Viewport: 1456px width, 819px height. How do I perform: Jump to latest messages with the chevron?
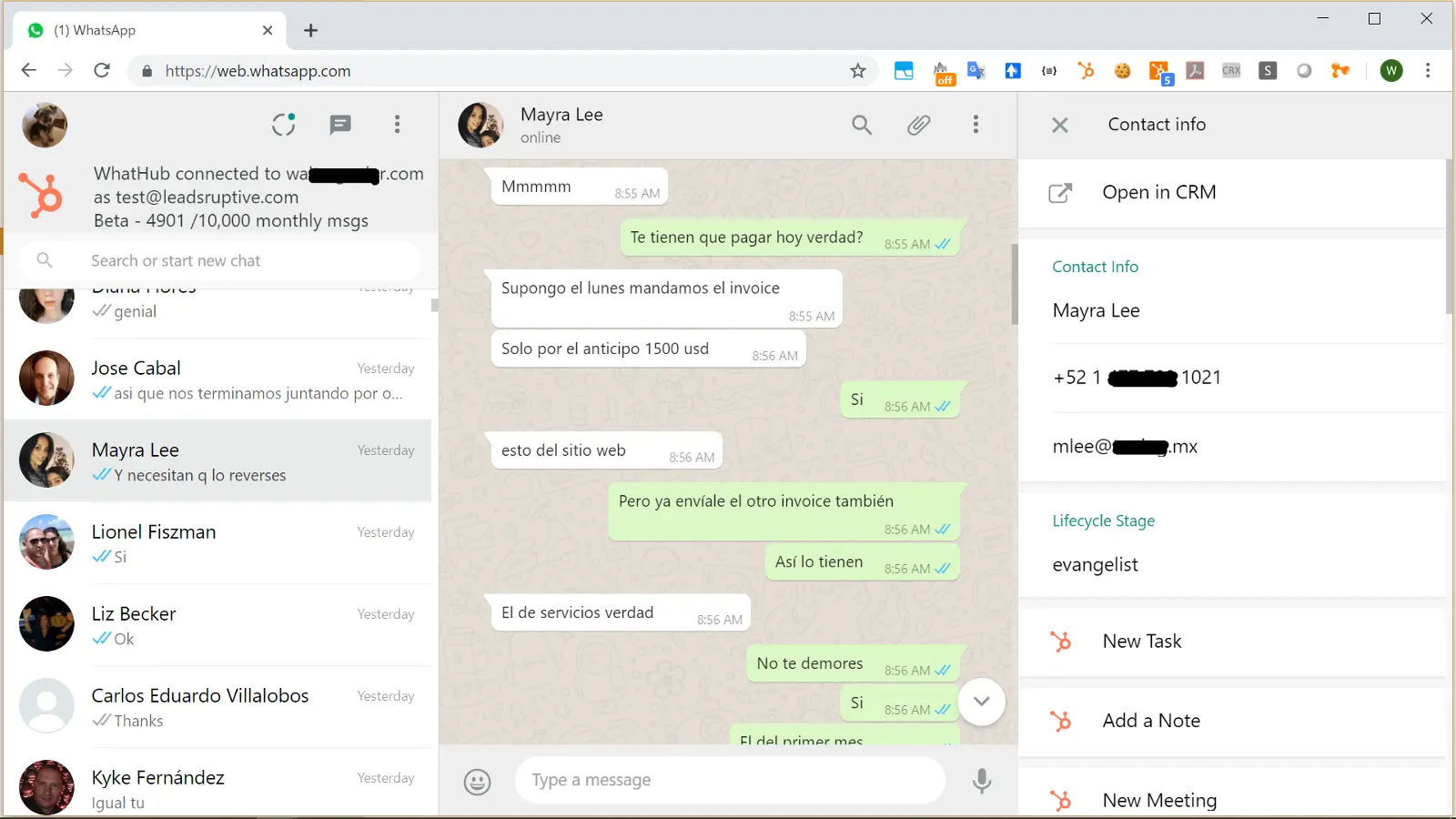point(981,702)
